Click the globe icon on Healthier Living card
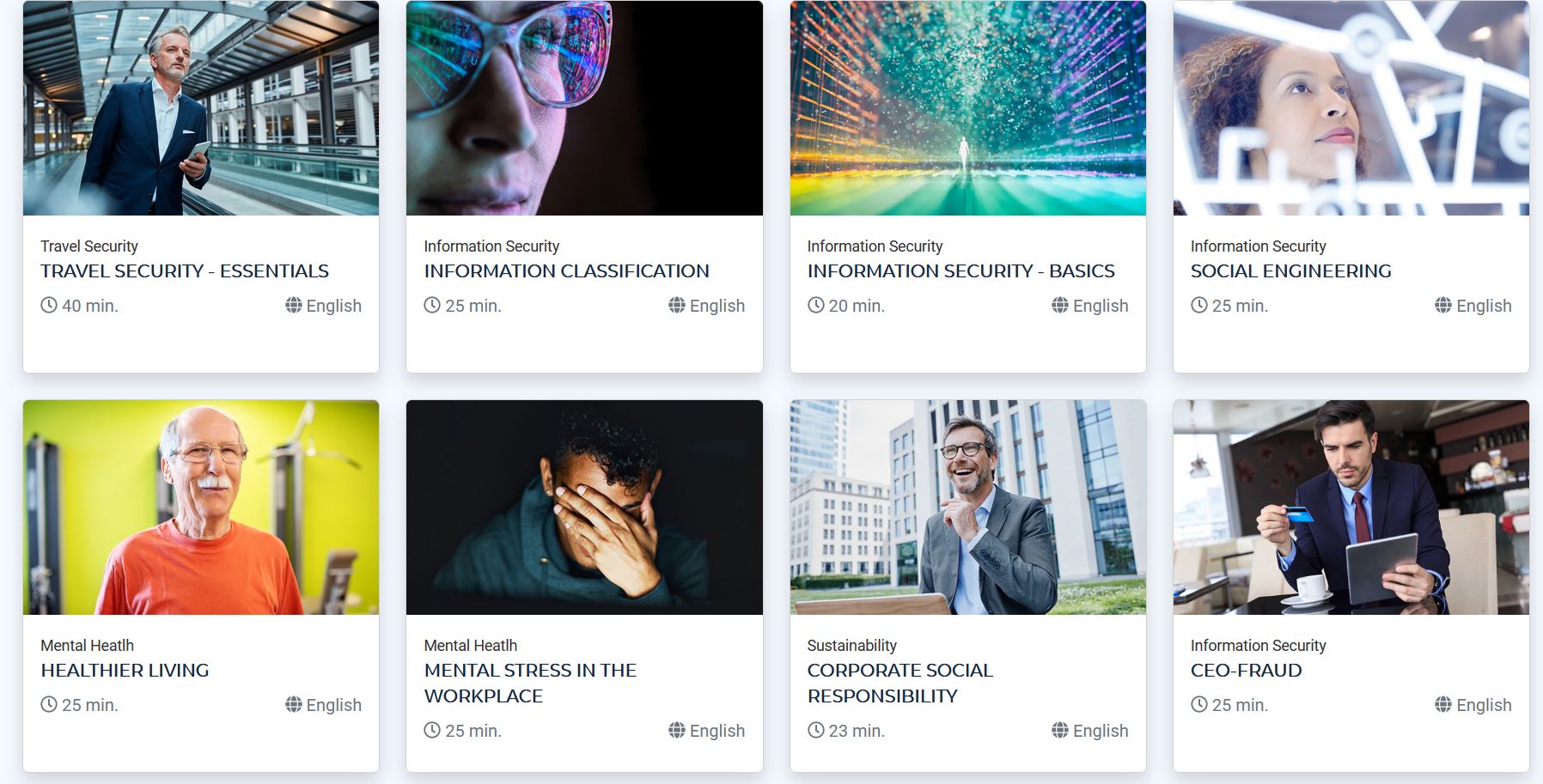This screenshot has height=784, width=1543. (294, 704)
